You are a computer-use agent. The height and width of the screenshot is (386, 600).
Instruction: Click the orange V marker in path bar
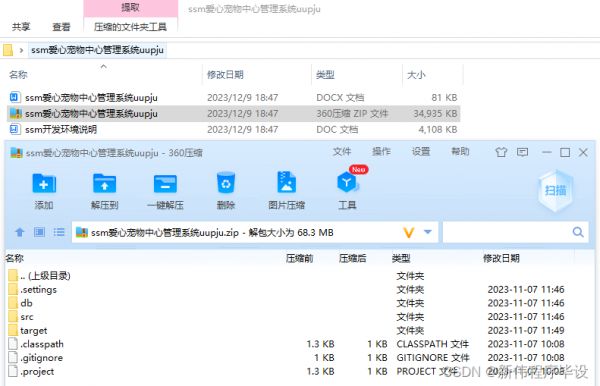pos(409,232)
